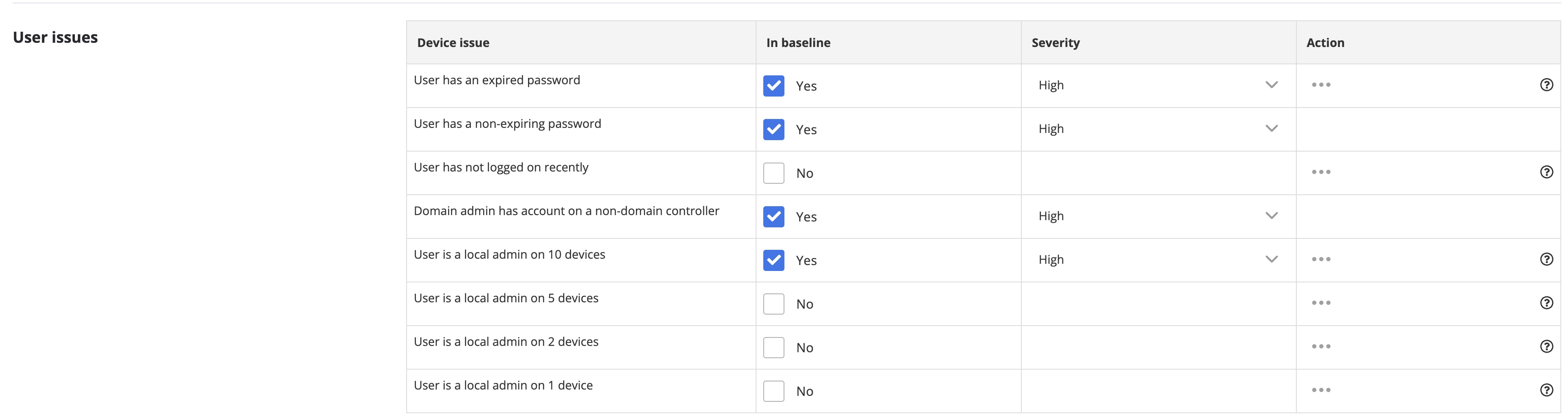Screen dimensions: 1568x420
Task: Open help for expired password issue
Action: coord(1546,85)
